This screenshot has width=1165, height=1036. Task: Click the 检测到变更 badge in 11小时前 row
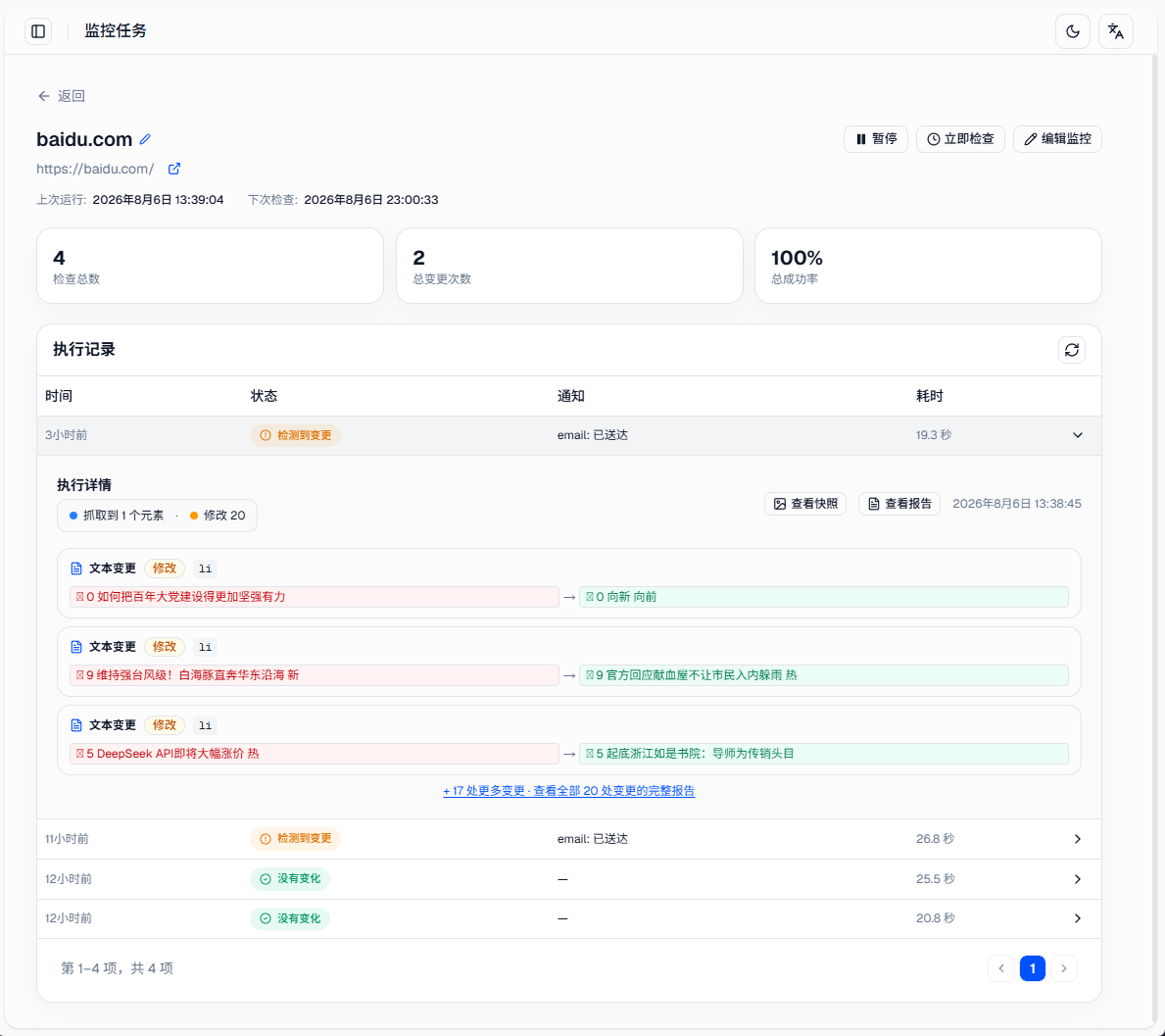pyautogui.click(x=295, y=839)
